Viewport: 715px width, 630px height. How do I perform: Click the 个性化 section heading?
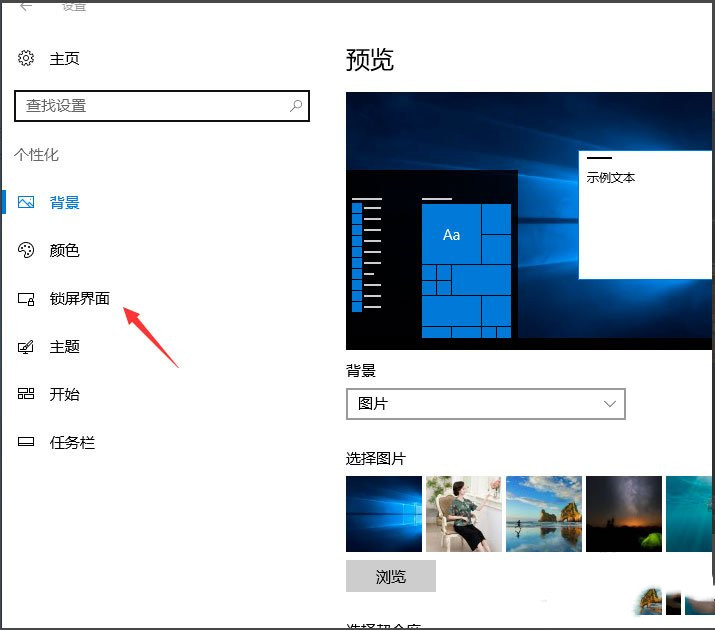click(x=36, y=155)
